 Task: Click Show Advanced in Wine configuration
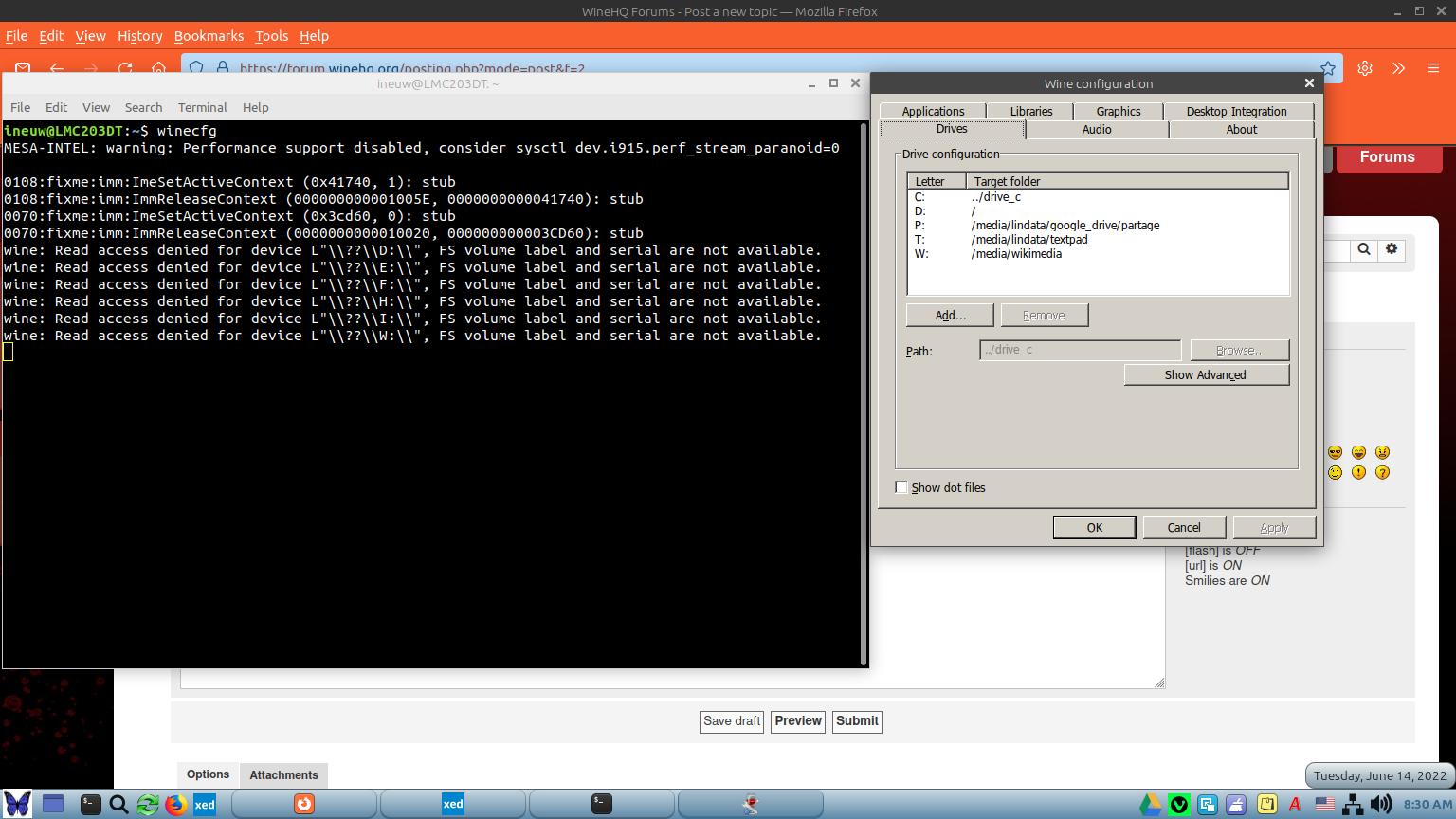(x=1206, y=374)
